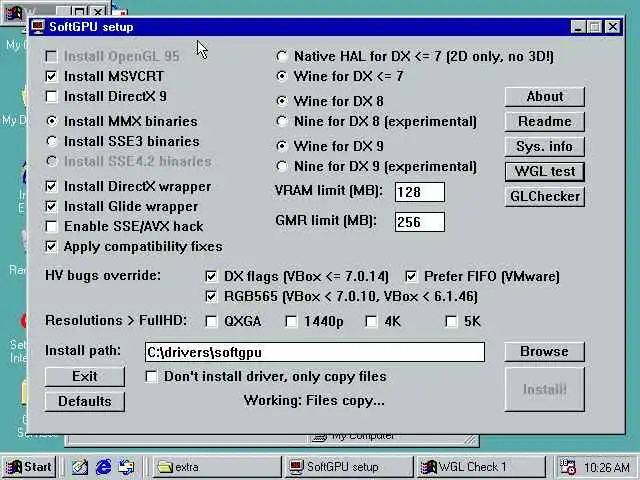Viewport: 640px width, 480px height.
Task: Select Wine for DX 9 option
Action: (282, 146)
